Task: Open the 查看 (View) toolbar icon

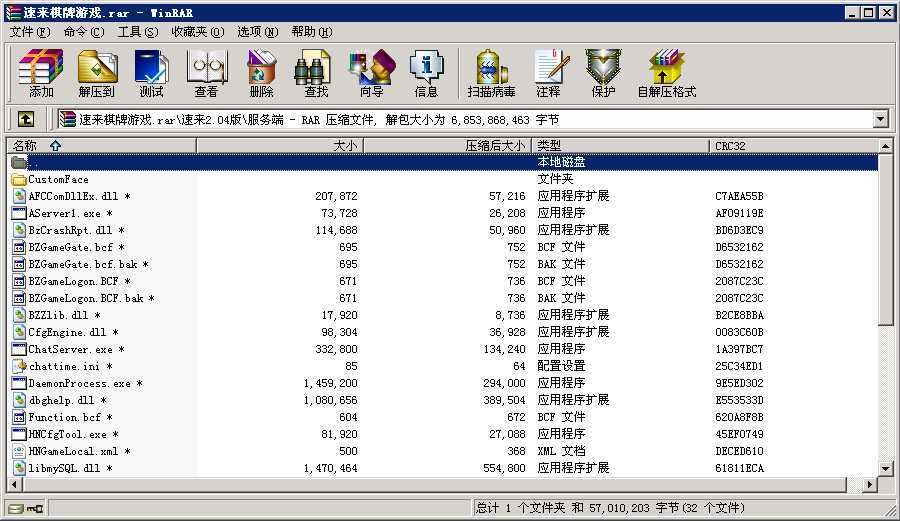Action: (206, 73)
